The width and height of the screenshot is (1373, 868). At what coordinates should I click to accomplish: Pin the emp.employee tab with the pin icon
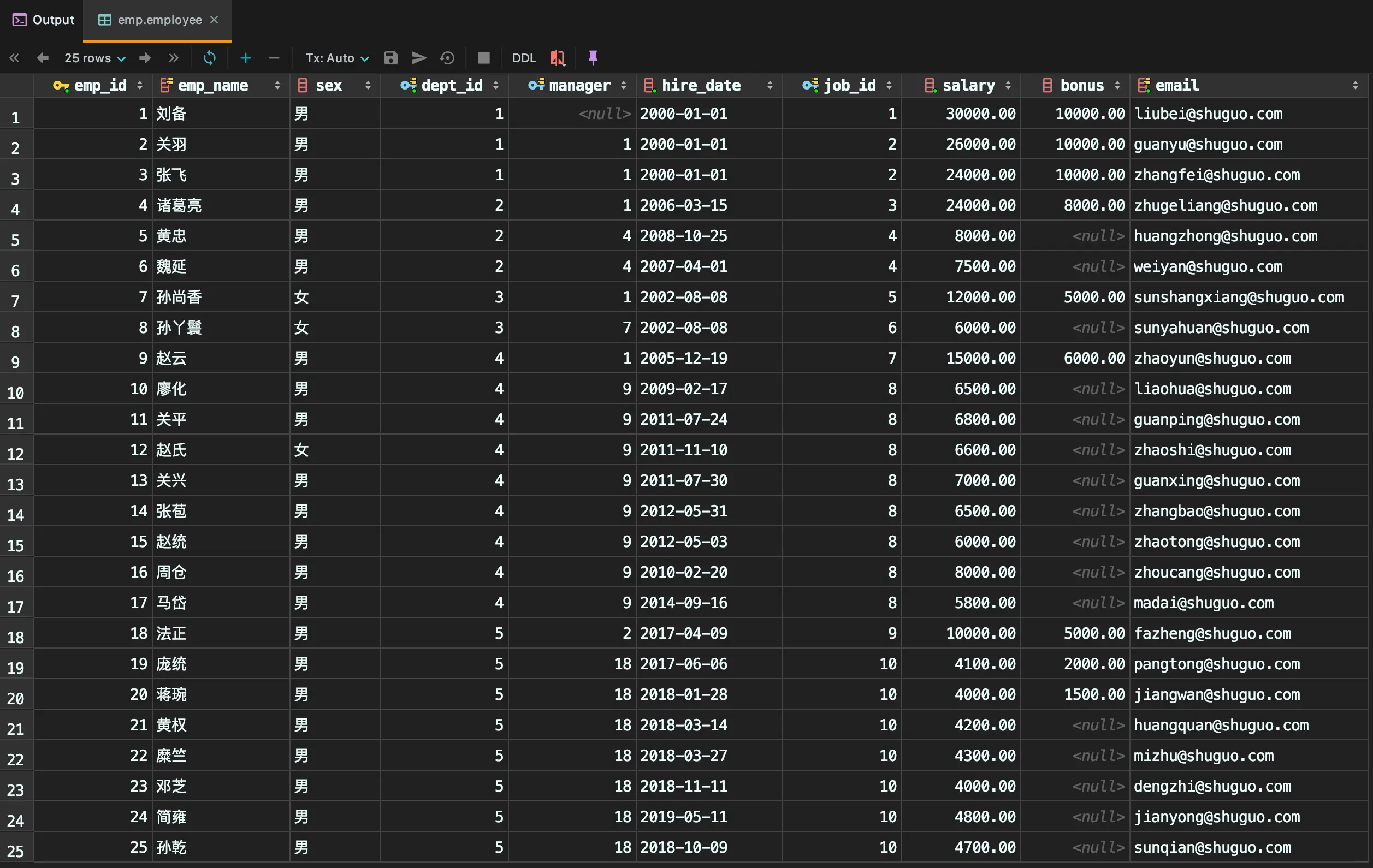click(x=593, y=57)
